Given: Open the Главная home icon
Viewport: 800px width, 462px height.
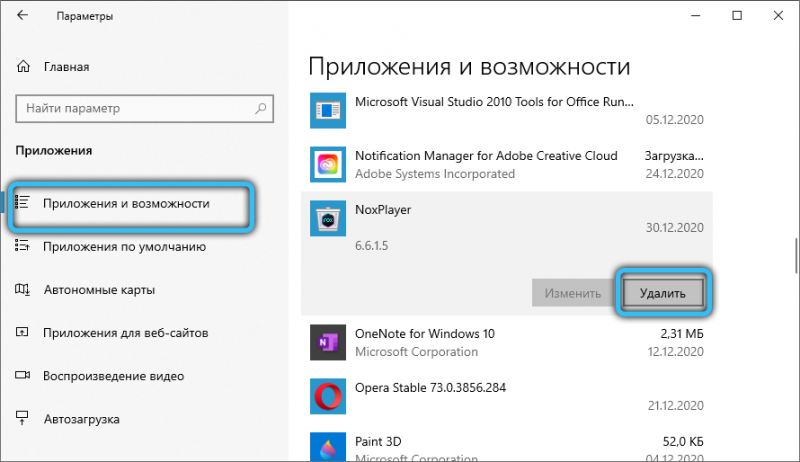Looking at the screenshot, I should [23, 67].
